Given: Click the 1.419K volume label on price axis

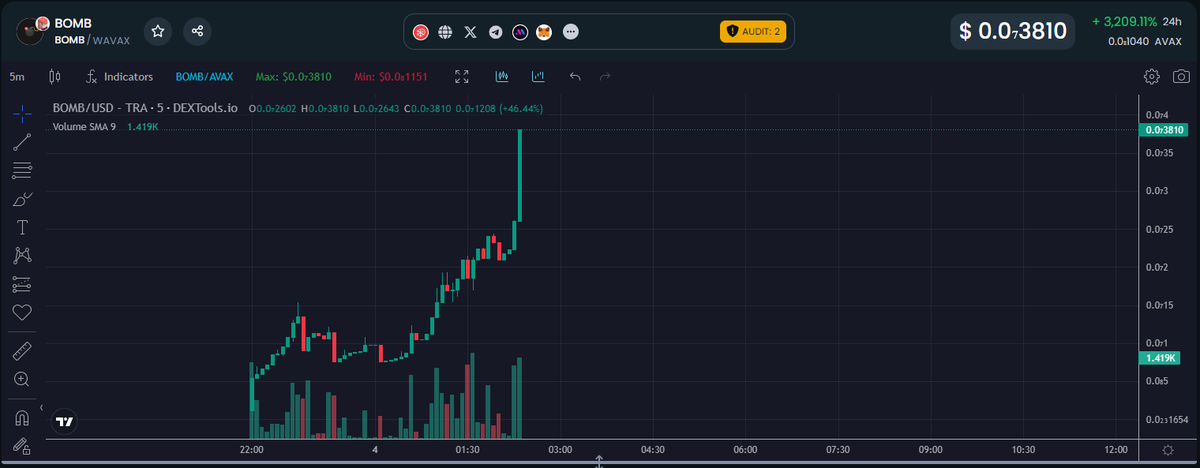Looking at the screenshot, I should tap(1161, 358).
